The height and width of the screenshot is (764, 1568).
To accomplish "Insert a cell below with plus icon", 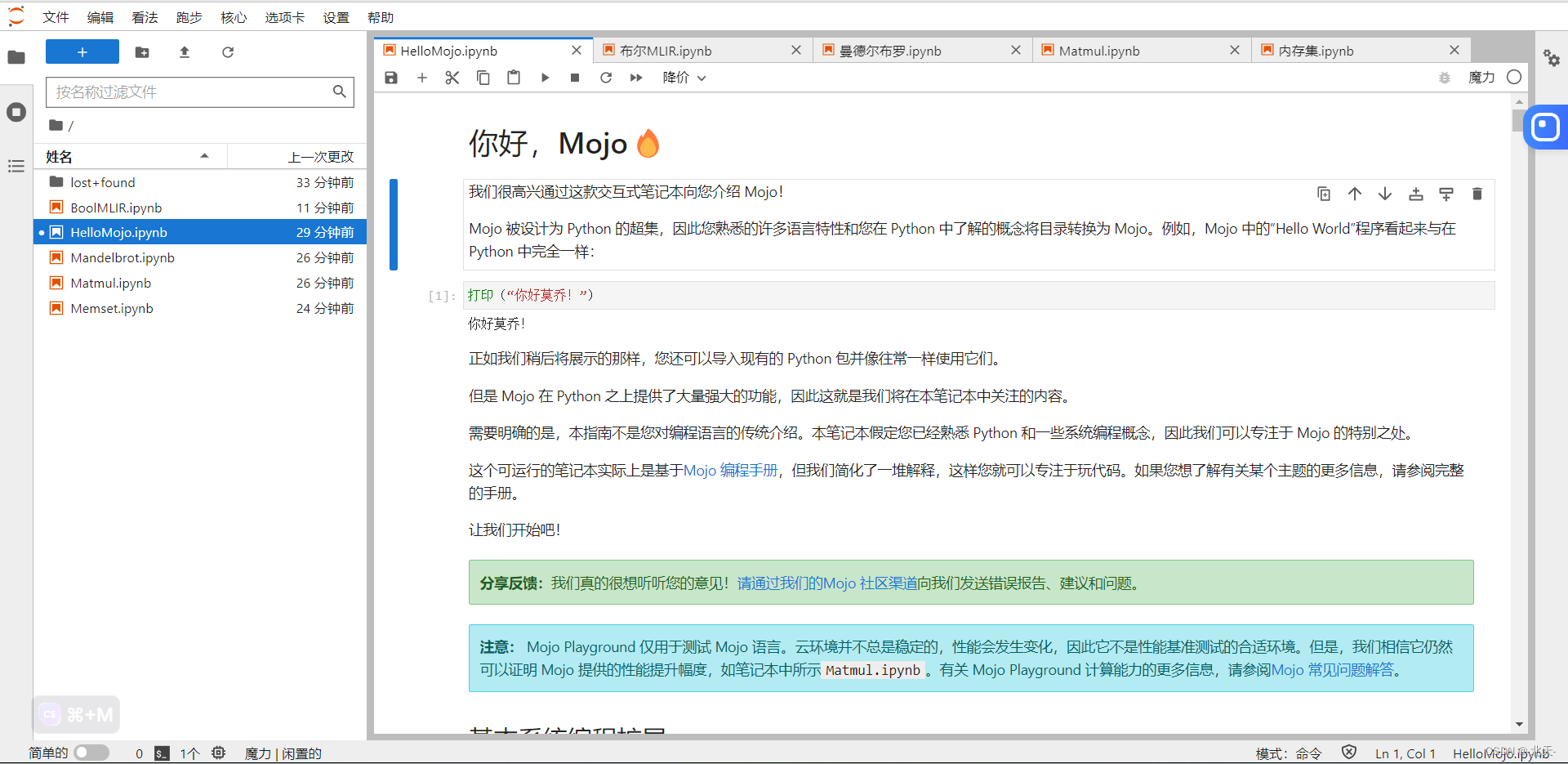I will point(422,78).
